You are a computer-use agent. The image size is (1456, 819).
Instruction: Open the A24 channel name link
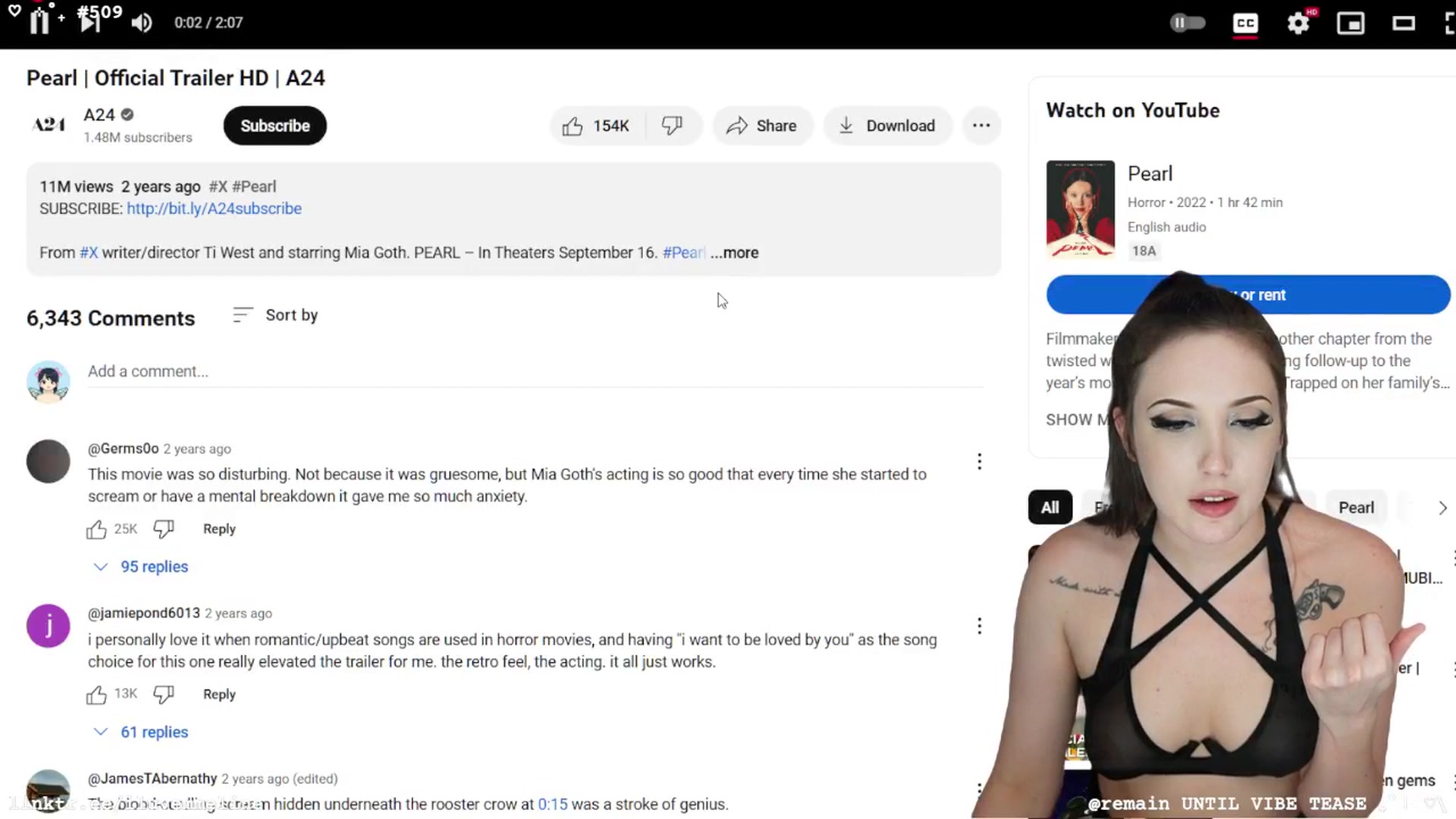point(99,115)
